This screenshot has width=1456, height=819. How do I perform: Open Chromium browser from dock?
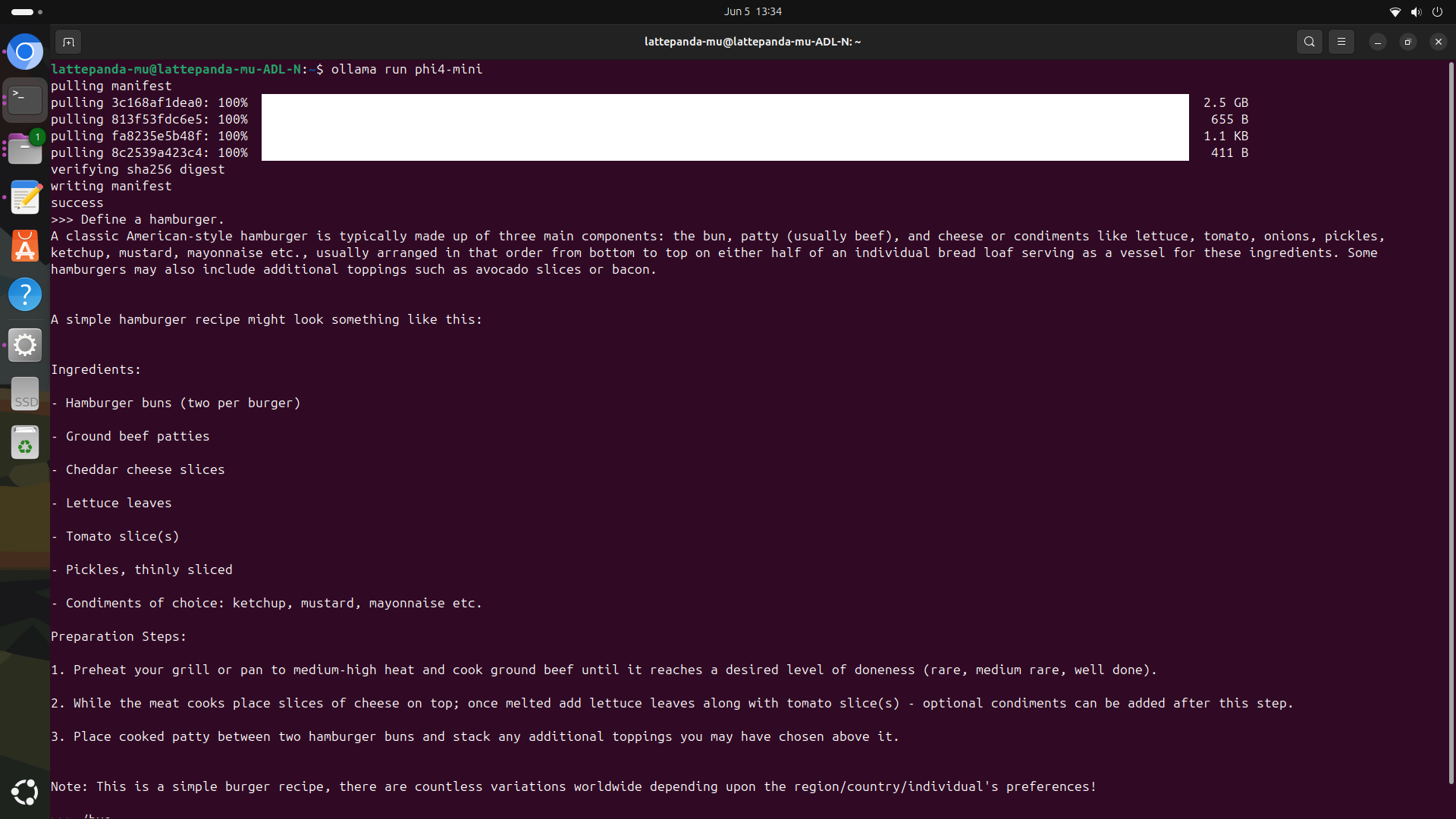point(25,52)
